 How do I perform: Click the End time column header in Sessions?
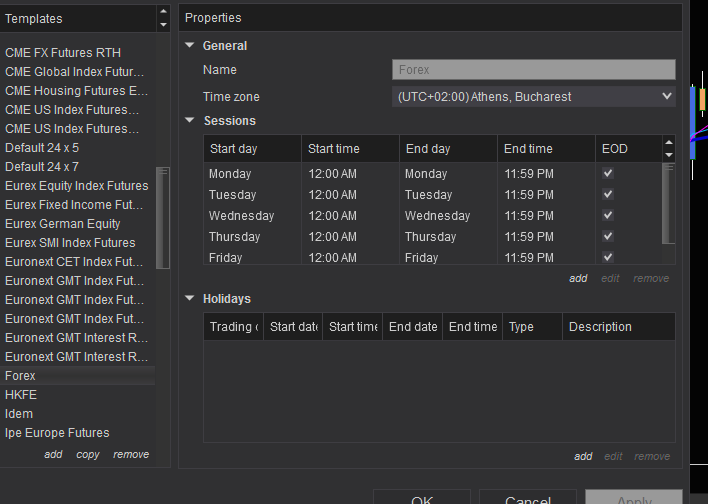pos(546,149)
